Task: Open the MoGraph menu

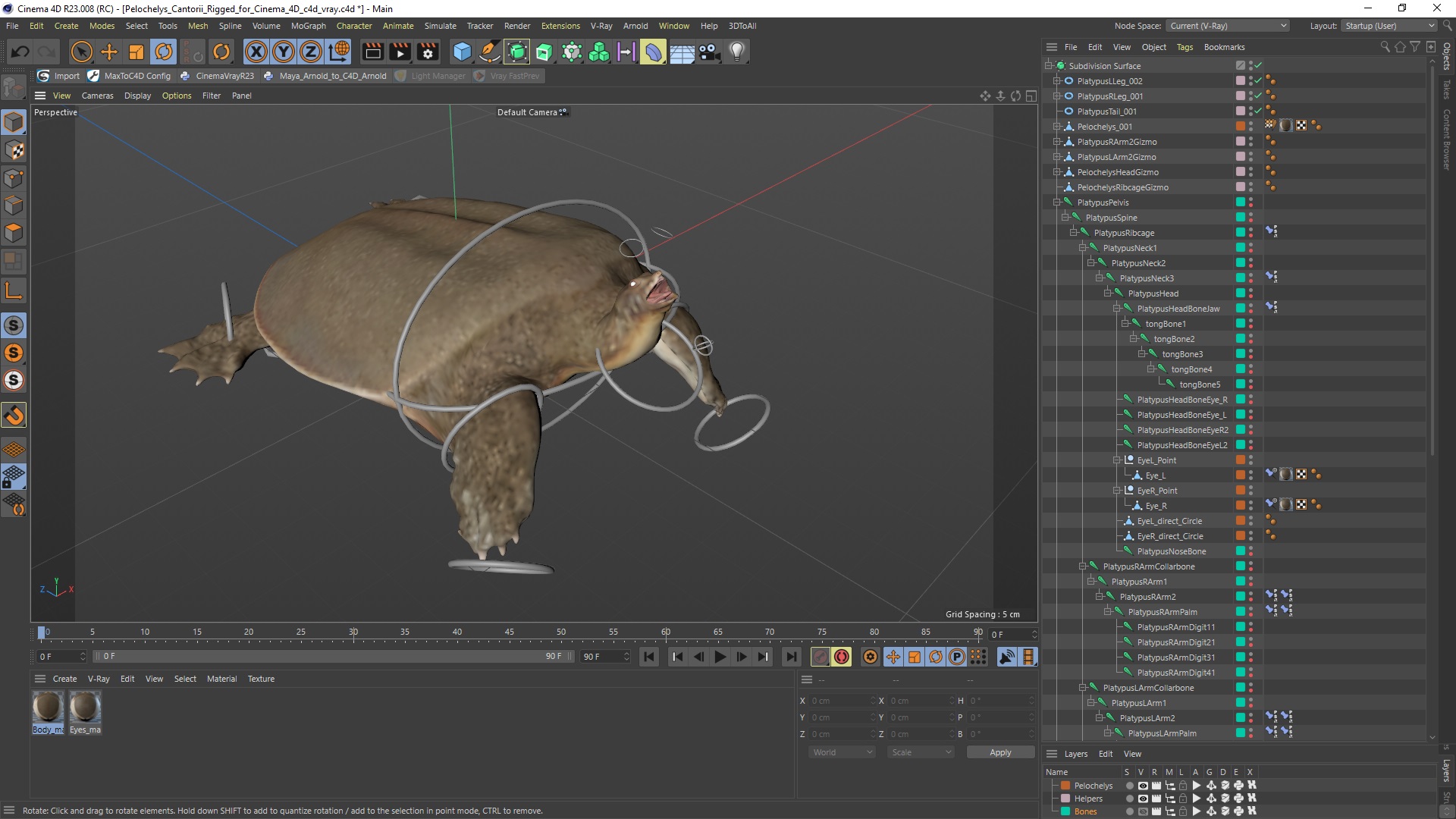Action: [308, 26]
